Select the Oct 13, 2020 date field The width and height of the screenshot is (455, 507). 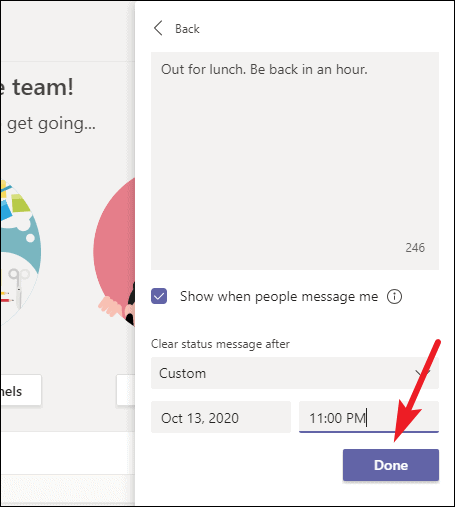221,417
